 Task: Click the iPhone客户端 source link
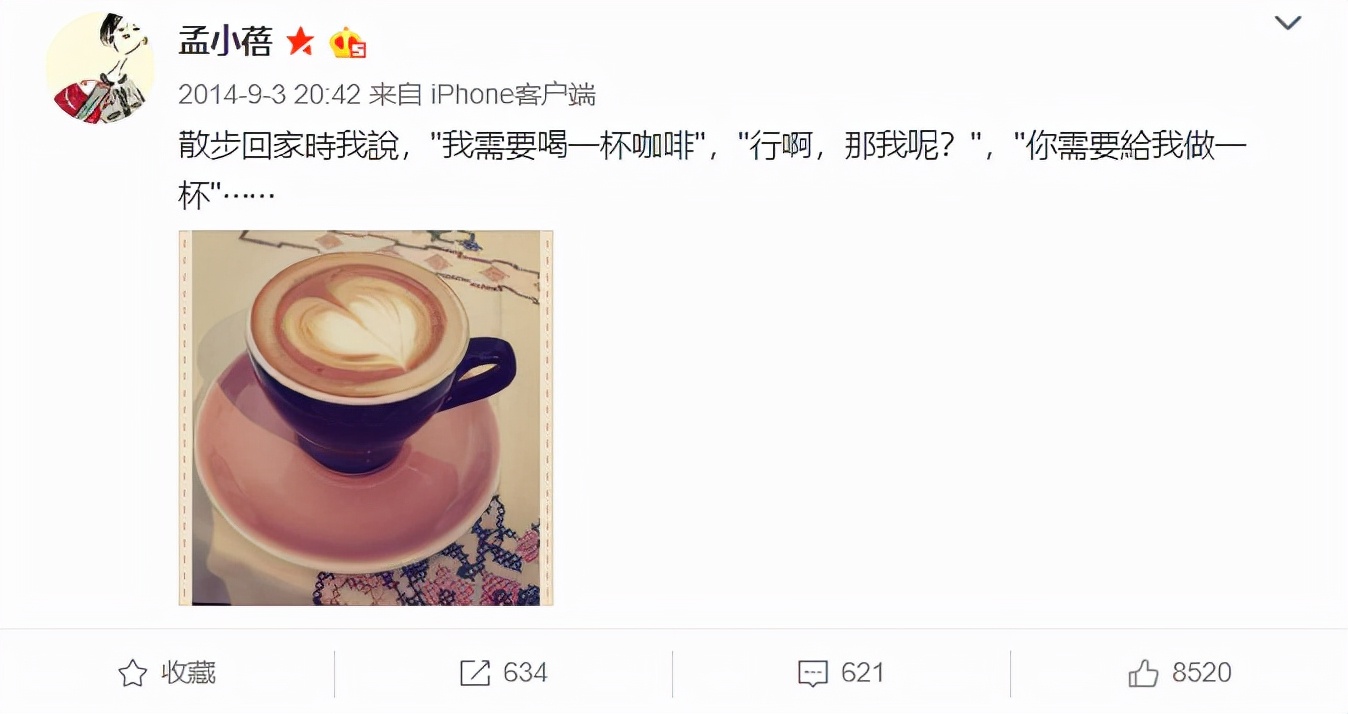coord(513,94)
